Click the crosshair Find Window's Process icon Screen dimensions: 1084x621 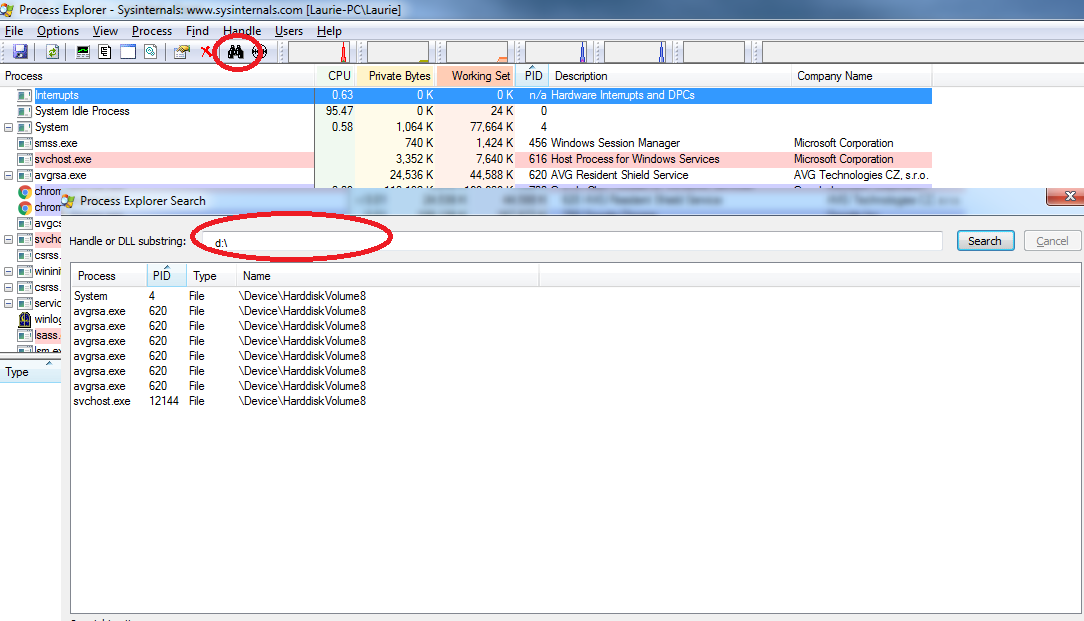click(259, 52)
